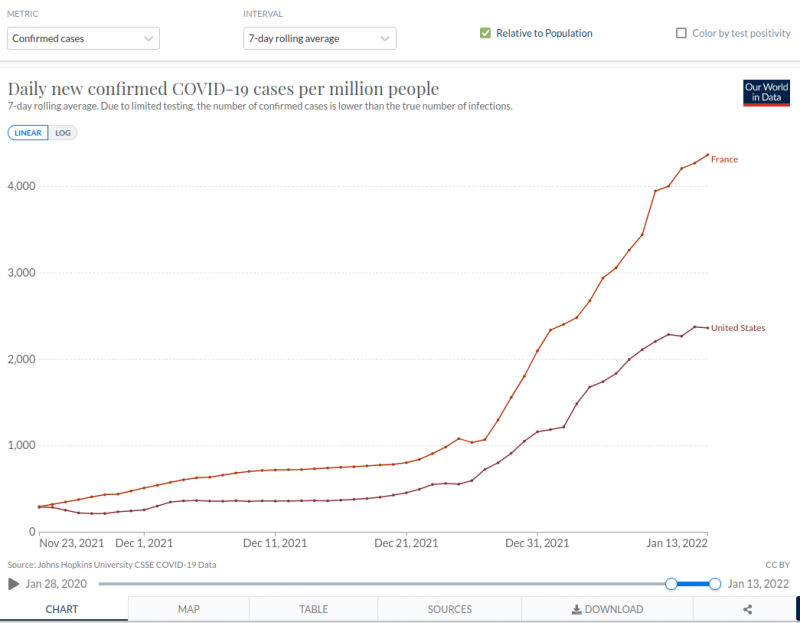The width and height of the screenshot is (800, 623).
Task: Click the Our World in Data logo
Action: pos(767,92)
